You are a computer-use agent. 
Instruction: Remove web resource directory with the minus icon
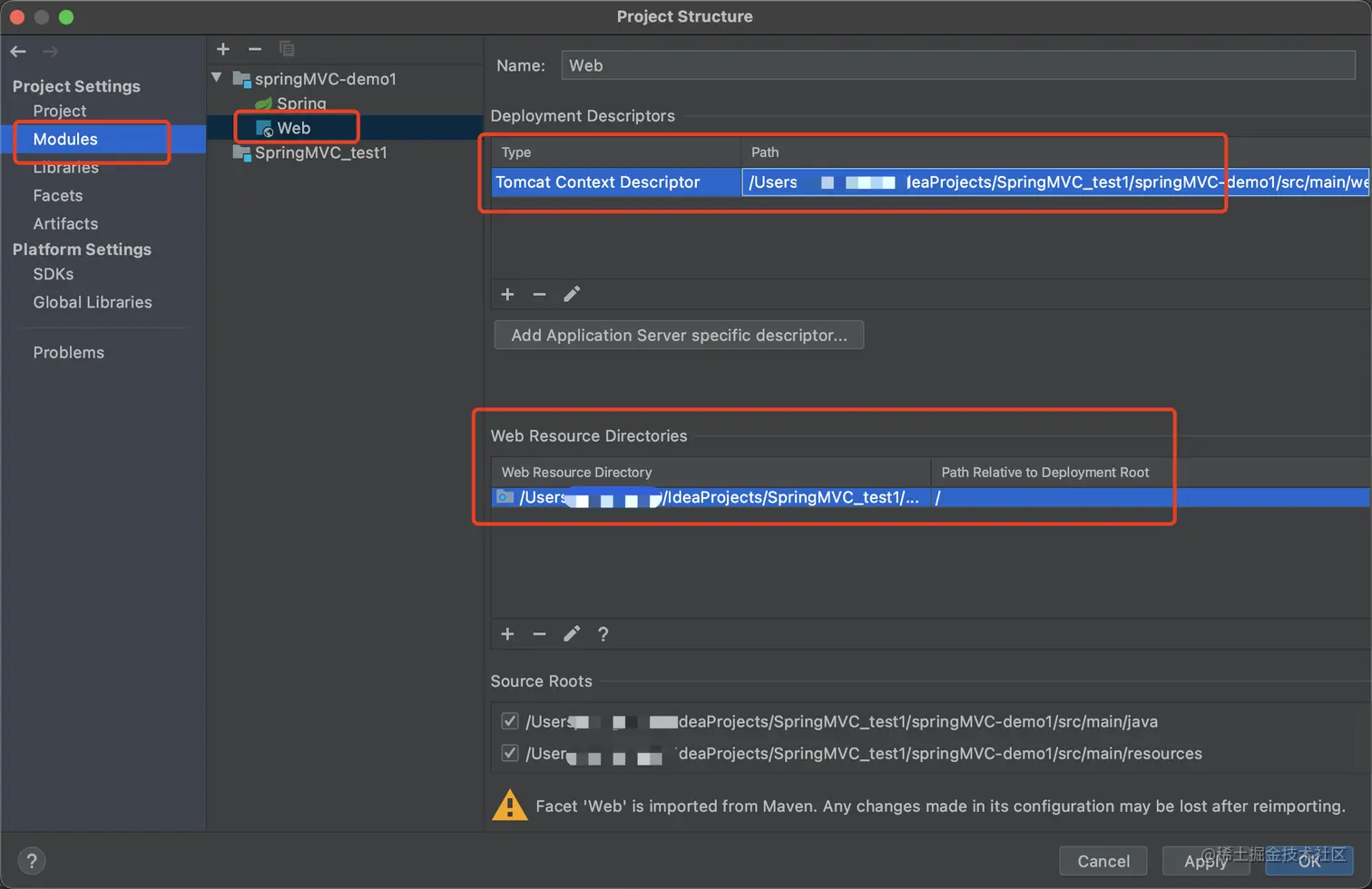click(539, 634)
